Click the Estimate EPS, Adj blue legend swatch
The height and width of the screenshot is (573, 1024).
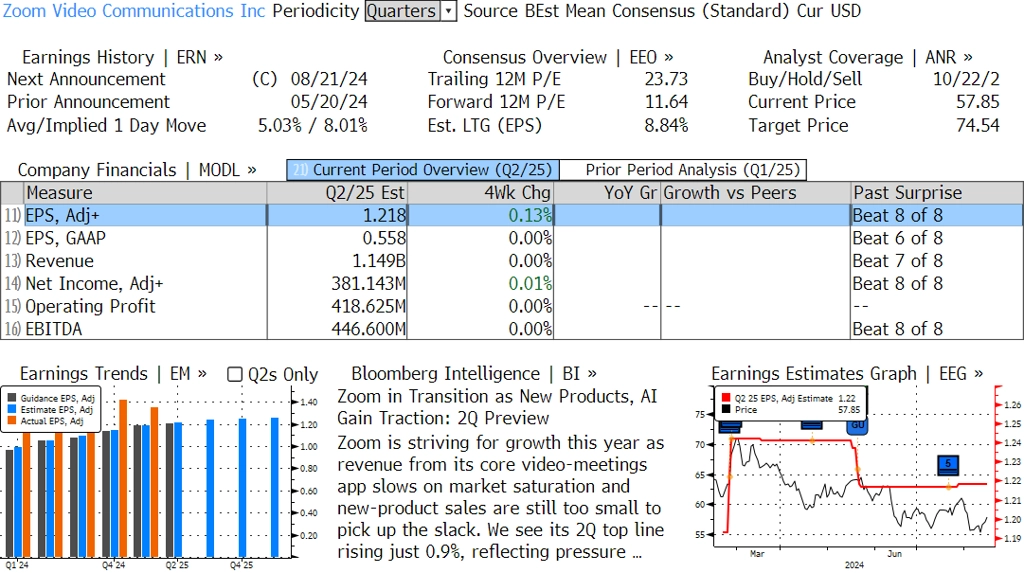[x=12, y=410]
